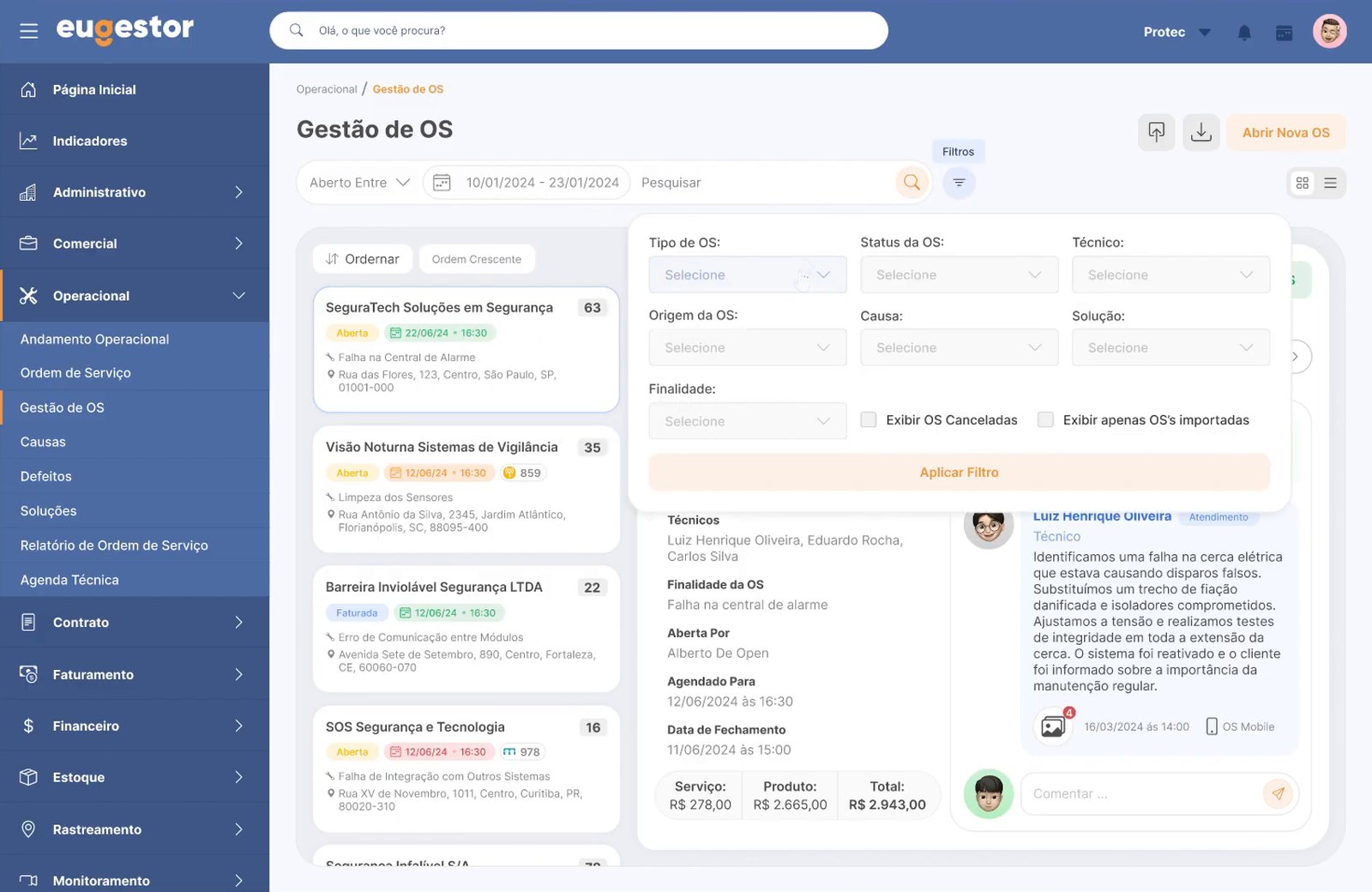This screenshot has height=892, width=1372.
Task: Click the Ordernar sort icon button
Action: point(362,259)
